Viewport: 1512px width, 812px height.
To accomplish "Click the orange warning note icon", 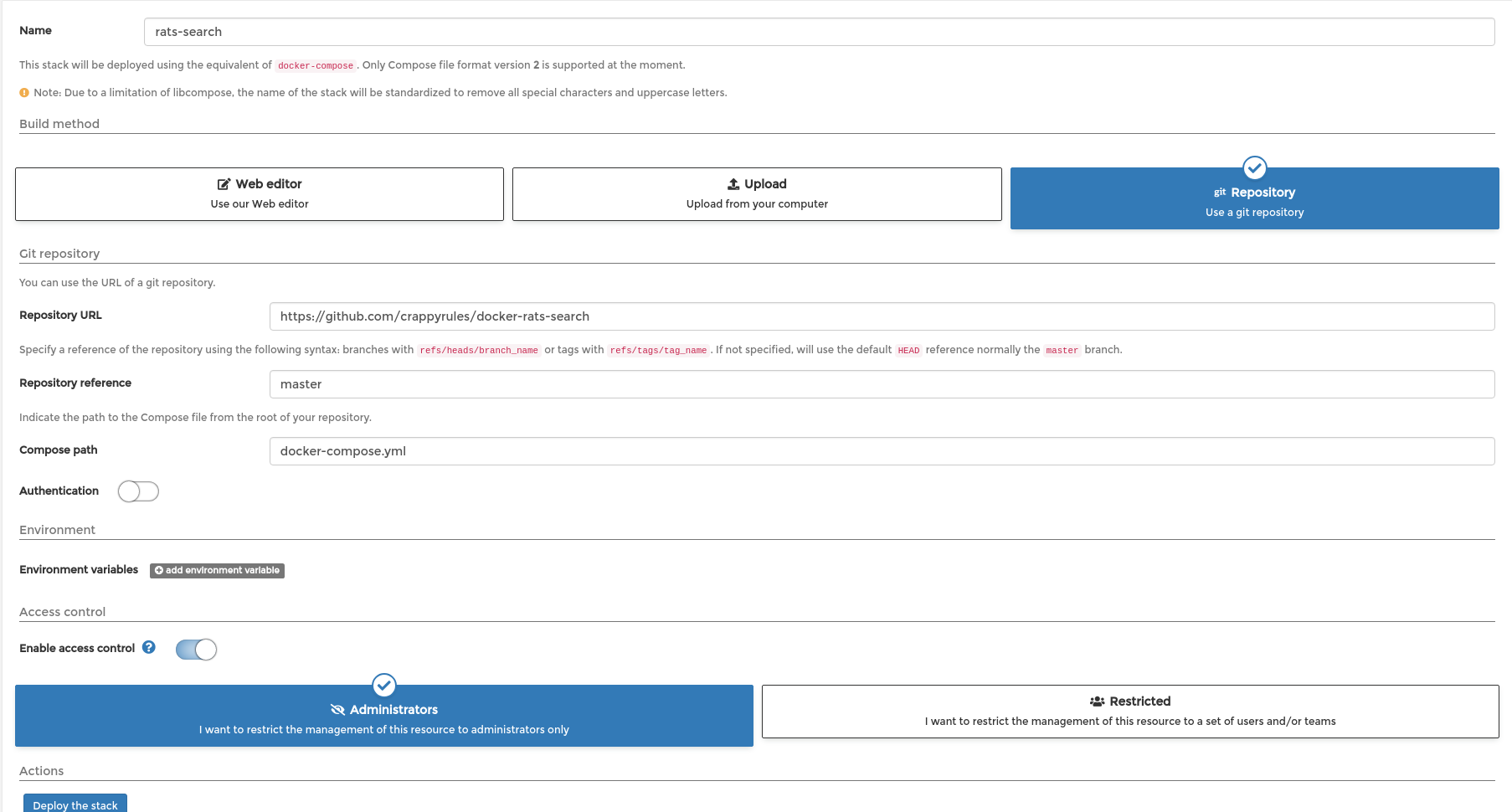I will (x=24, y=93).
